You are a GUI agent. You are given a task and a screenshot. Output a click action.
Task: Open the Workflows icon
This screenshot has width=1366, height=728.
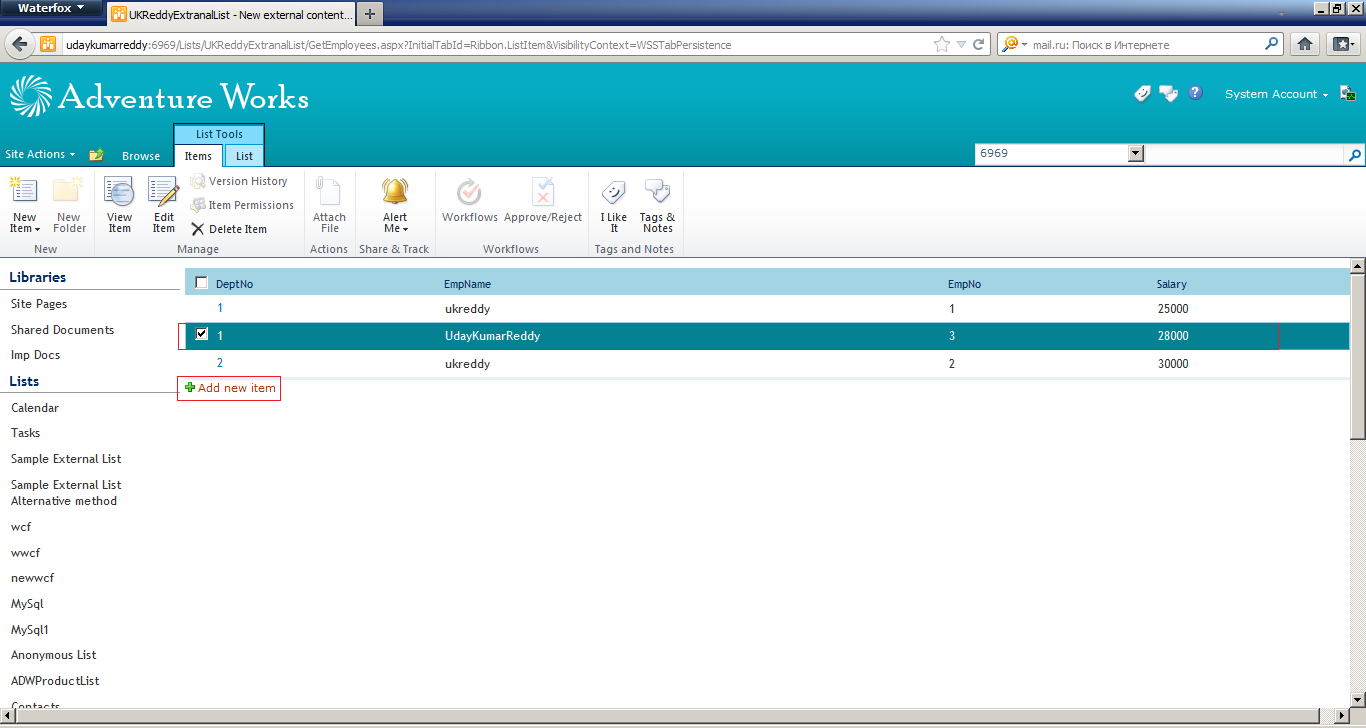(x=469, y=197)
